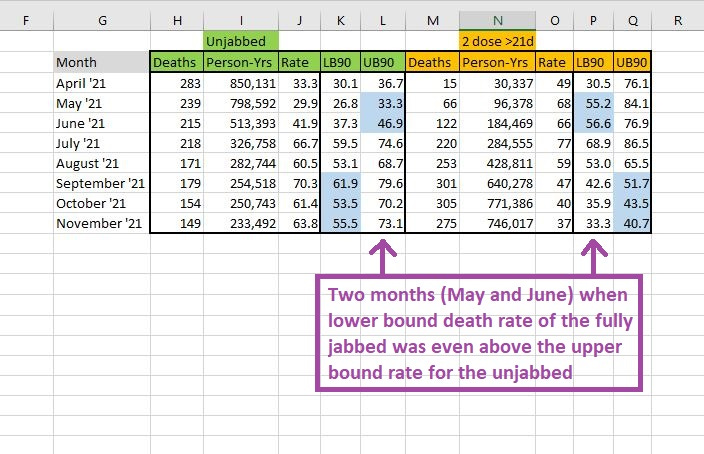This screenshot has width=704, height=454.
Task: Select column header J
Action: [299, 21]
